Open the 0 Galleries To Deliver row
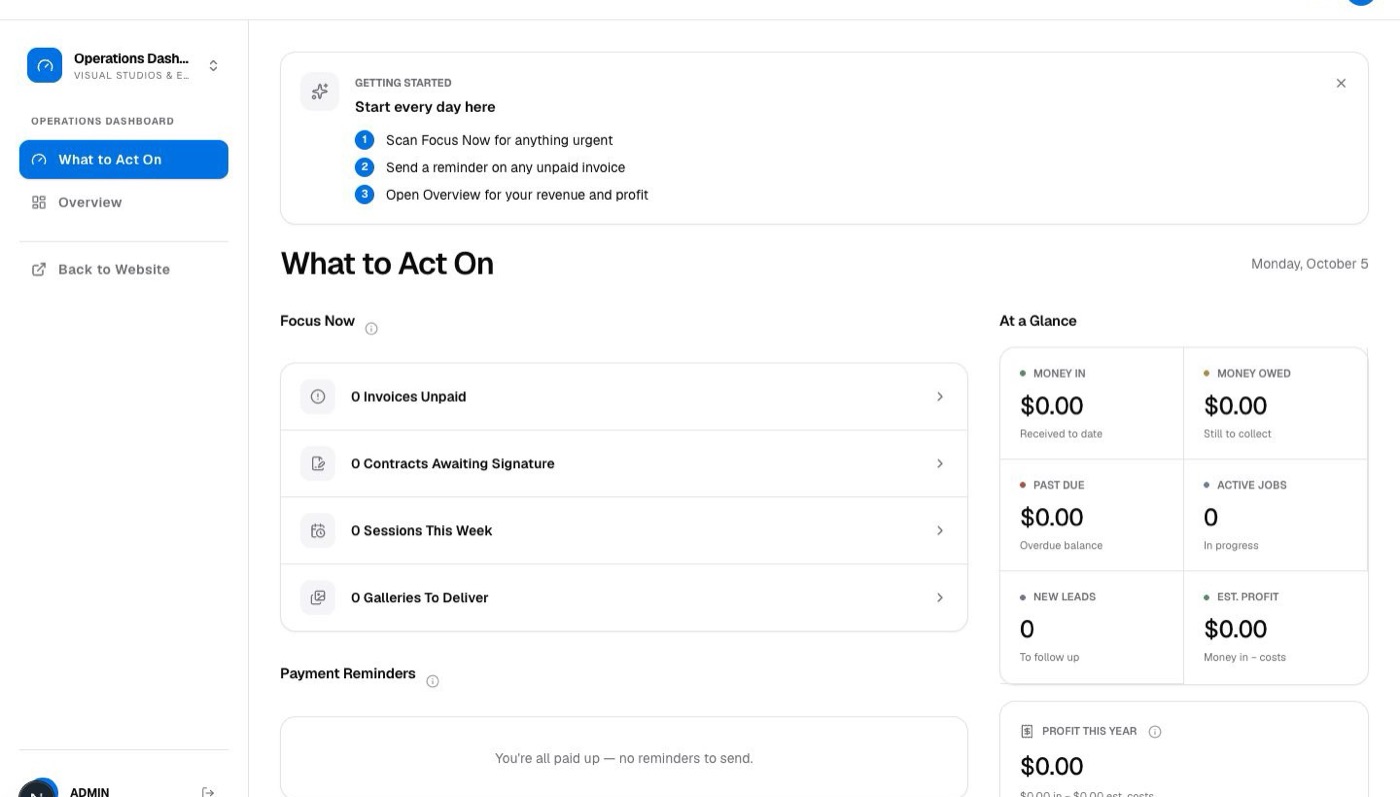Screen dimensions: 1400x797 [624, 598]
